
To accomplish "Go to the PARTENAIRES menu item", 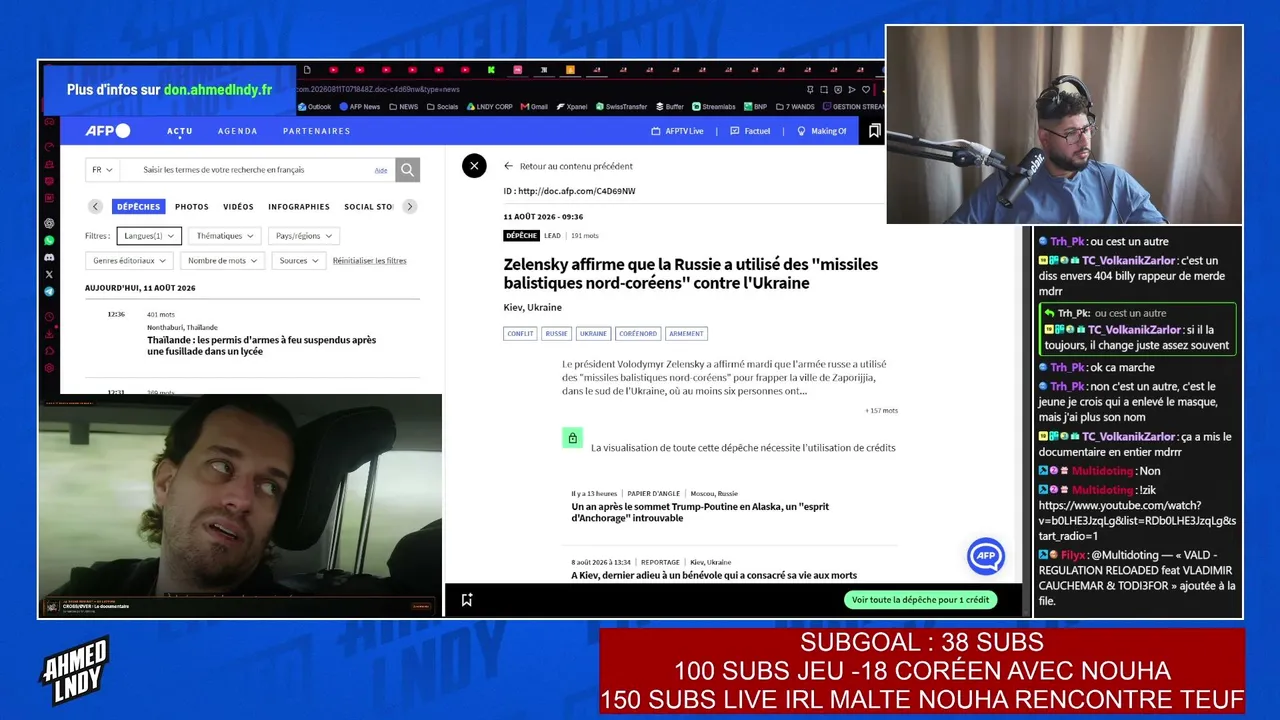I will [317, 131].
